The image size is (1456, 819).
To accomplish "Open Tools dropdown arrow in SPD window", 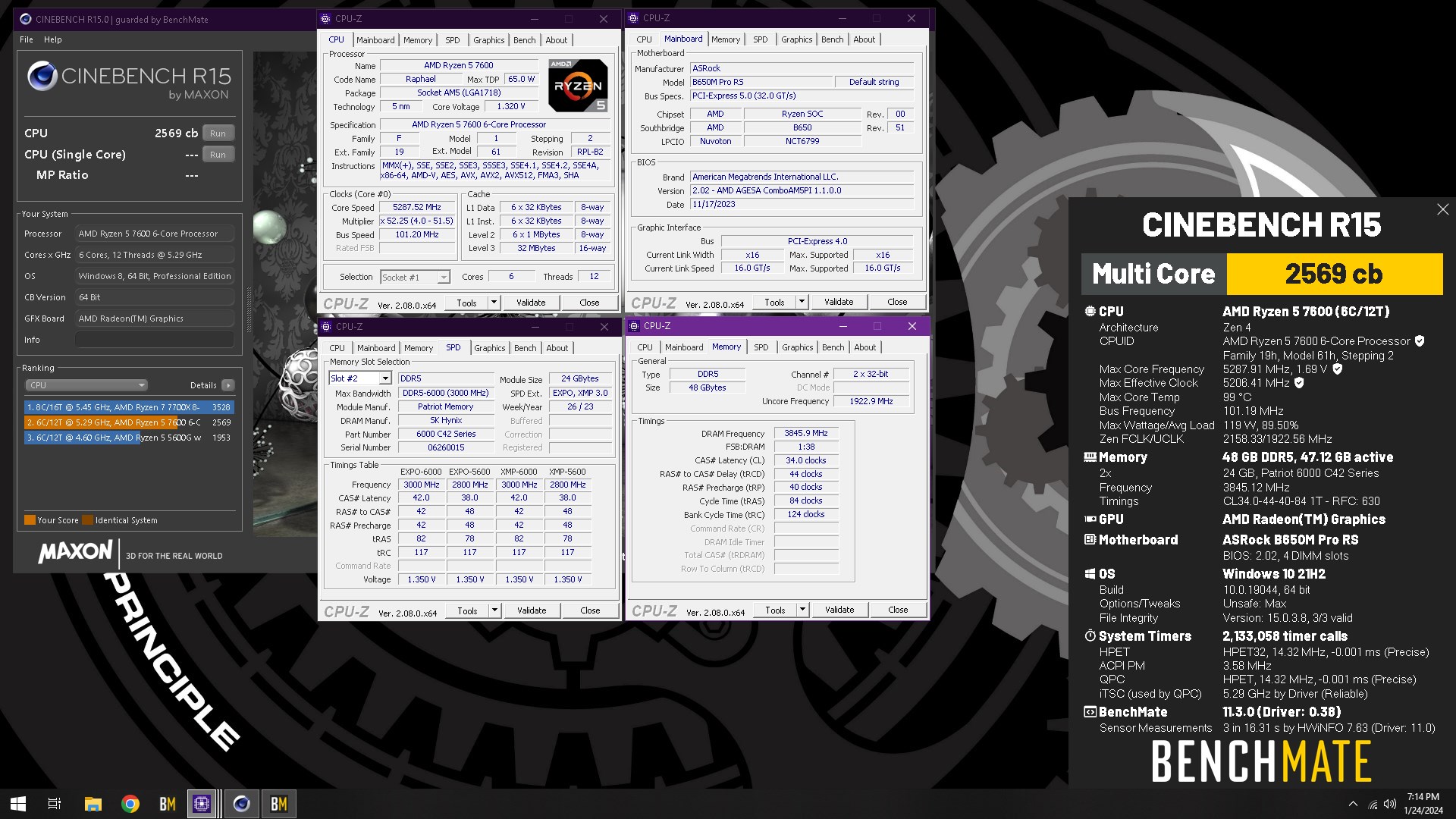I will 494,610.
